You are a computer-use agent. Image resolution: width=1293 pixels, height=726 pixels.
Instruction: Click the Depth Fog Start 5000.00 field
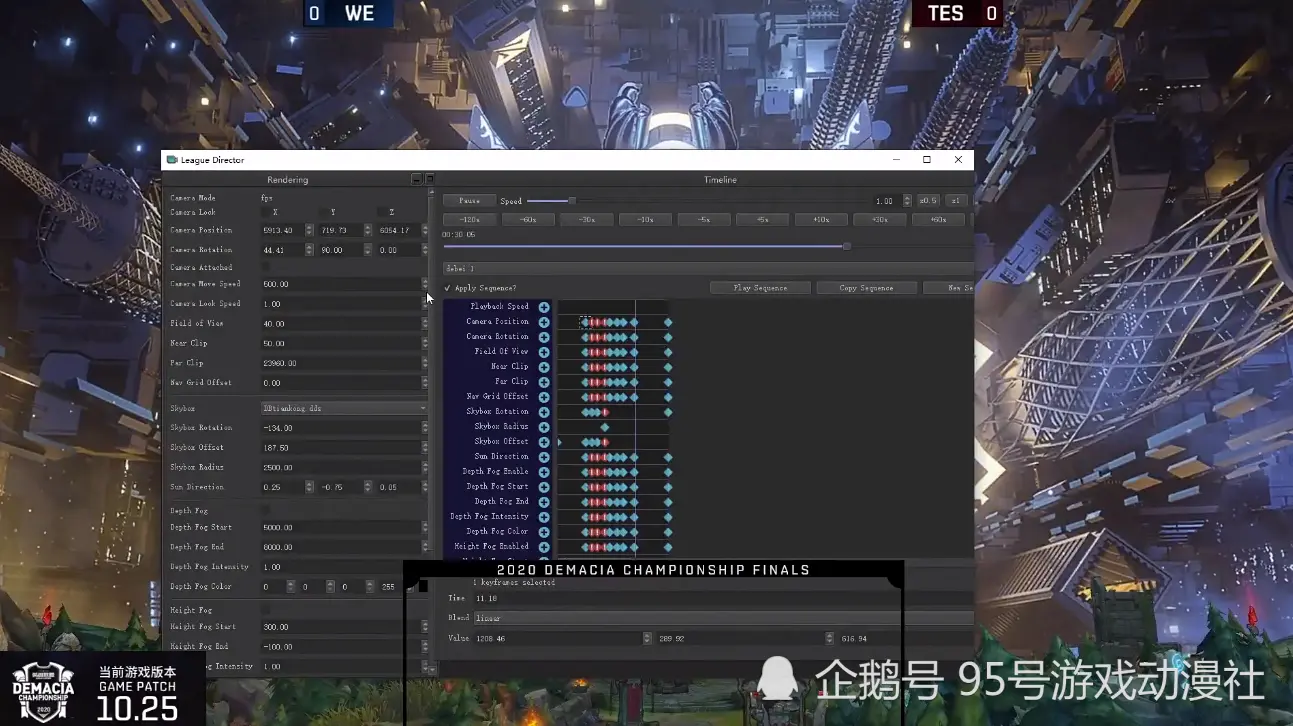(x=344, y=527)
